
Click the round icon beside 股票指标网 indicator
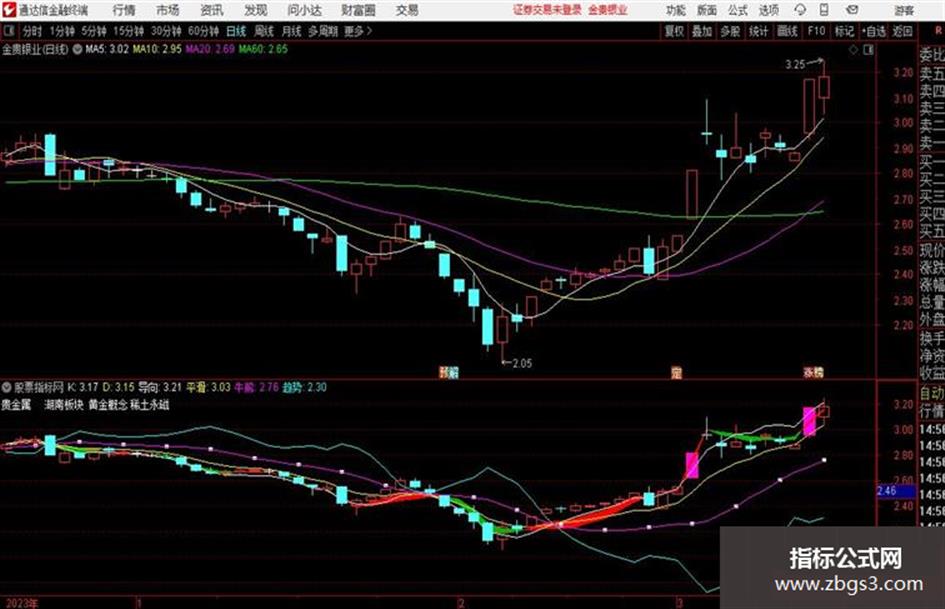pos(7,387)
